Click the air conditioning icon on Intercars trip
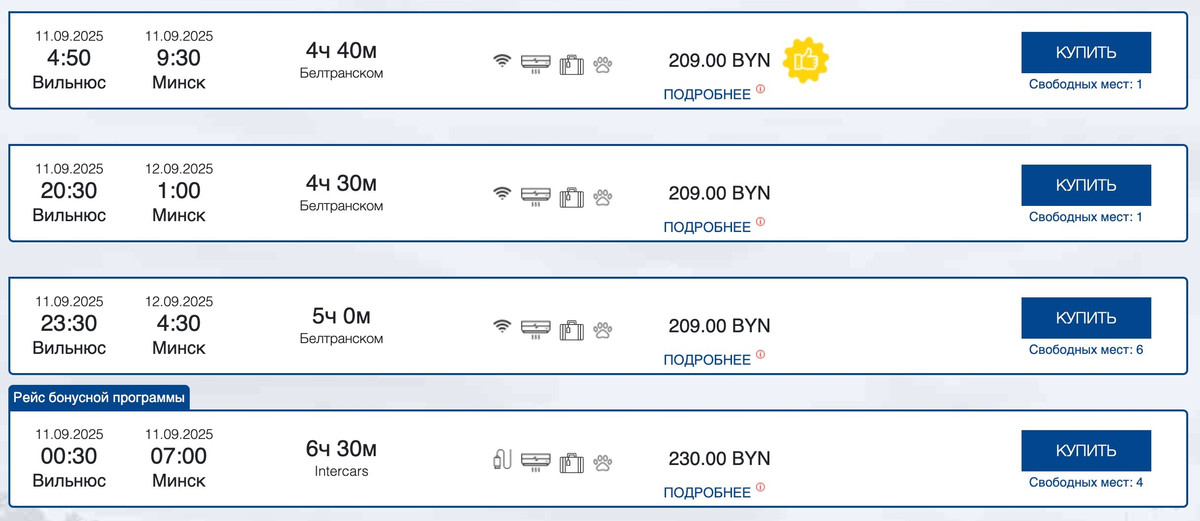This screenshot has height=521, width=1200. click(x=536, y=461)
